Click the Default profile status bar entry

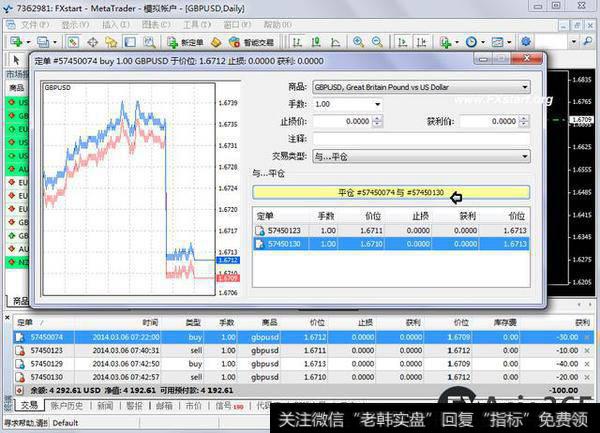coord(65,423)
